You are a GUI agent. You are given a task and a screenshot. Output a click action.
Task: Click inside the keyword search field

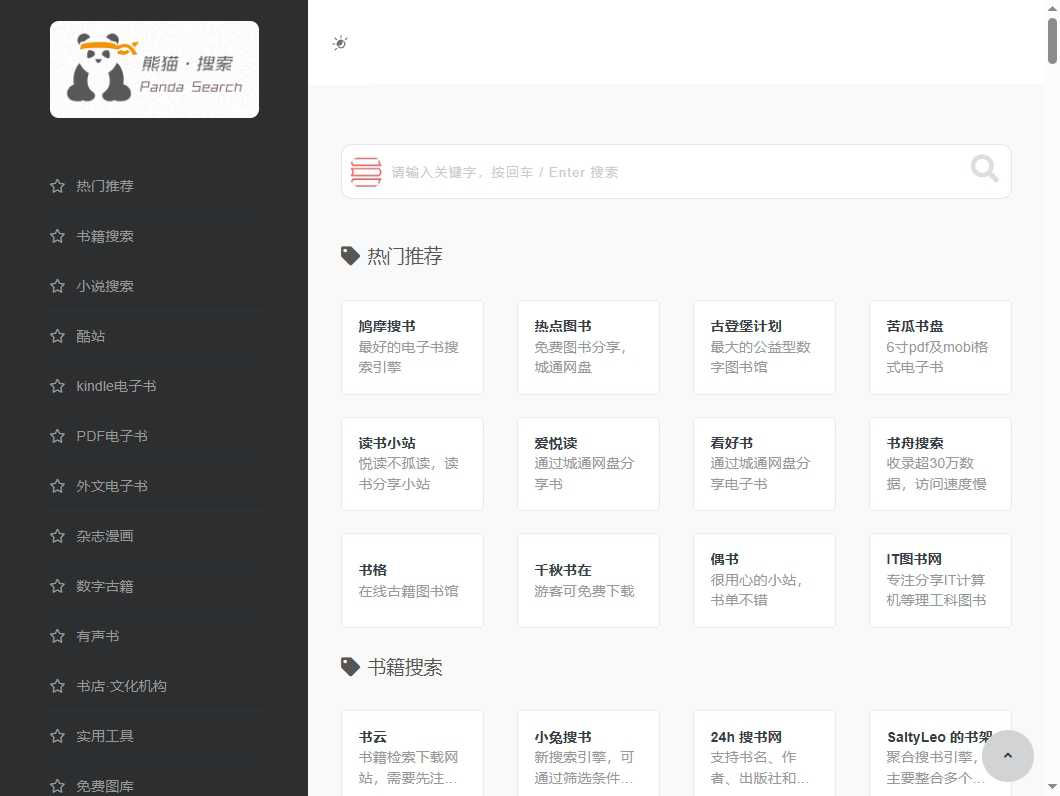(650, 171)
